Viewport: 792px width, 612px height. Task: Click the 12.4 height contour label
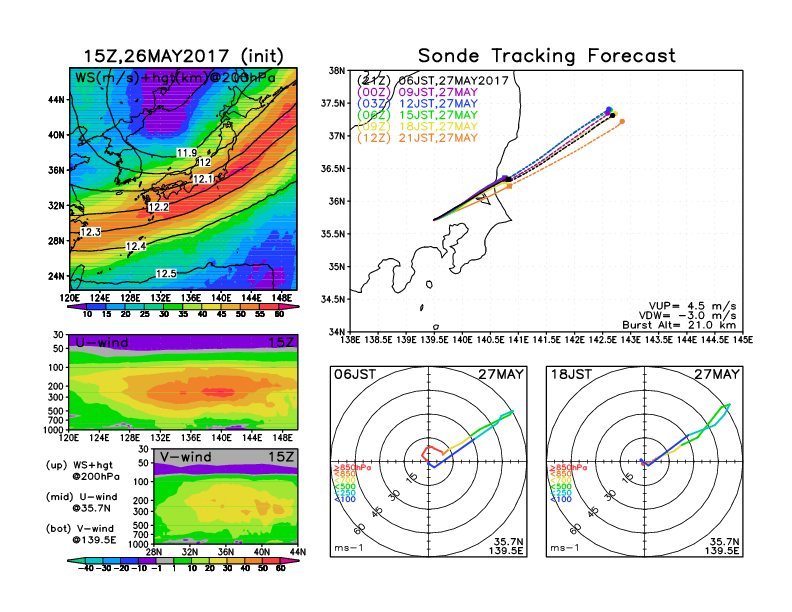point(136,246)
